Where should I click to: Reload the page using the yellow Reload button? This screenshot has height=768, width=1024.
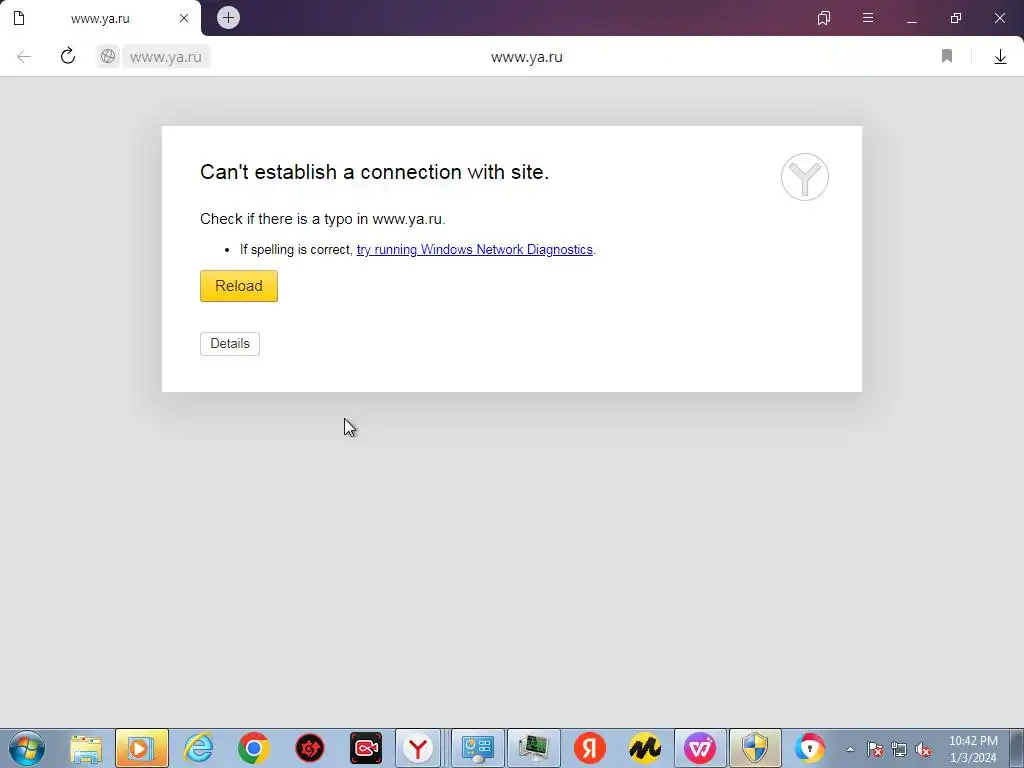(238, 286)
